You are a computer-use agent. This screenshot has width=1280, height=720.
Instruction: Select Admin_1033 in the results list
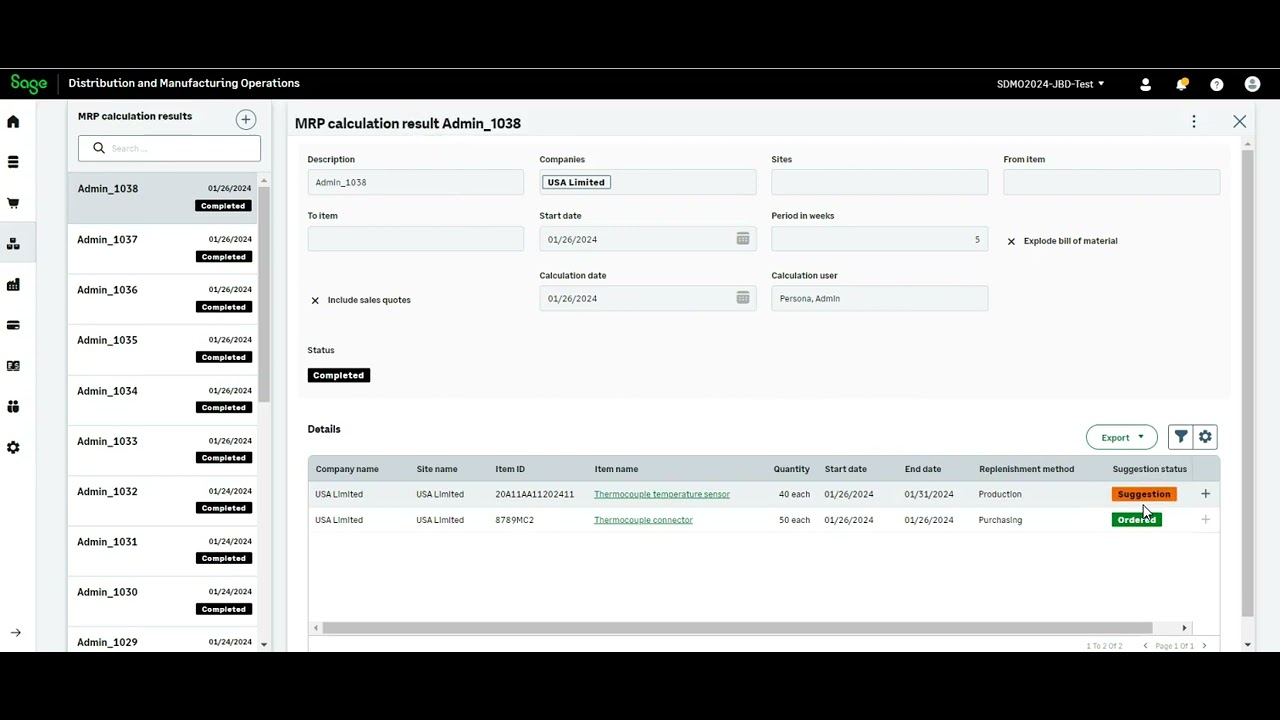tap(163, 449)
